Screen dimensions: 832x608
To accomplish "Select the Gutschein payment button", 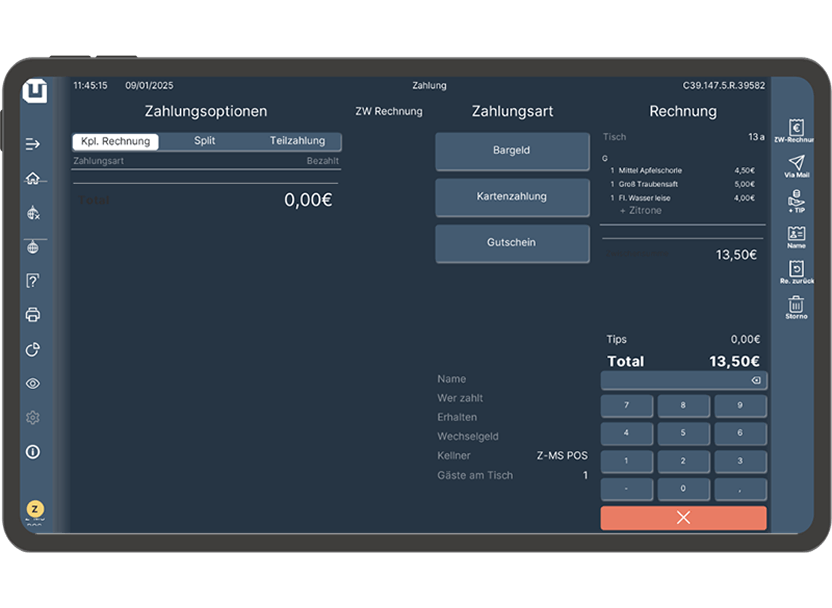I will pos(512,243).
